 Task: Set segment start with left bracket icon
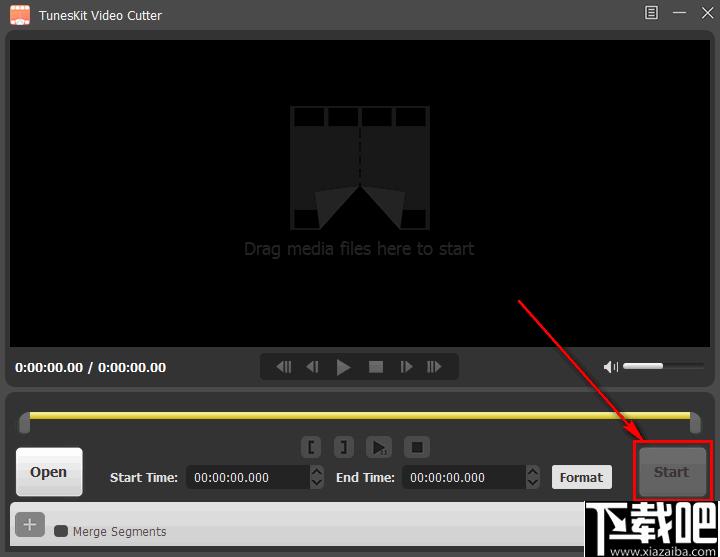pyautogui.click(x=311, y=447)
